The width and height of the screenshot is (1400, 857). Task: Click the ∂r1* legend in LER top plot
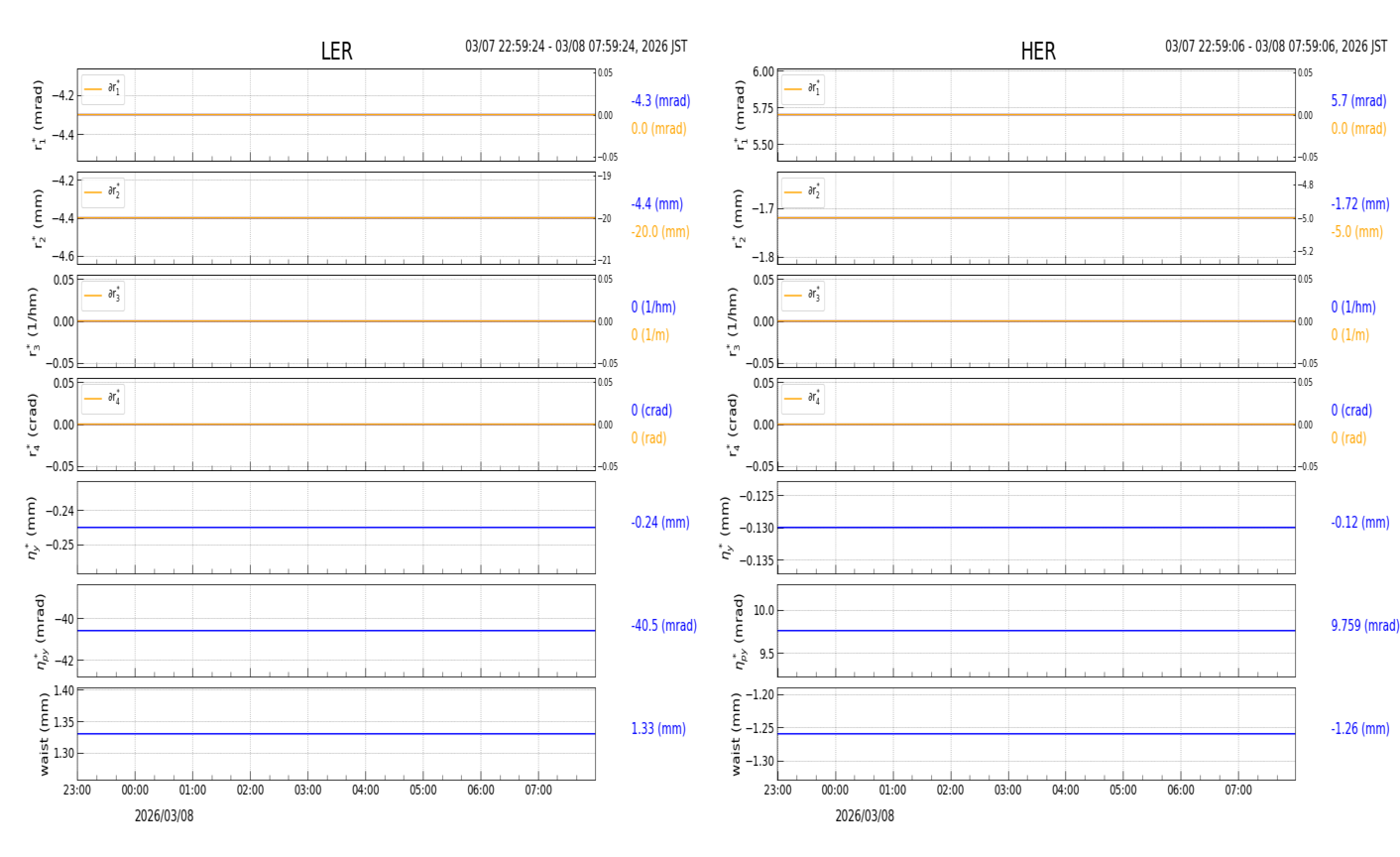click(x=103, y=89)
